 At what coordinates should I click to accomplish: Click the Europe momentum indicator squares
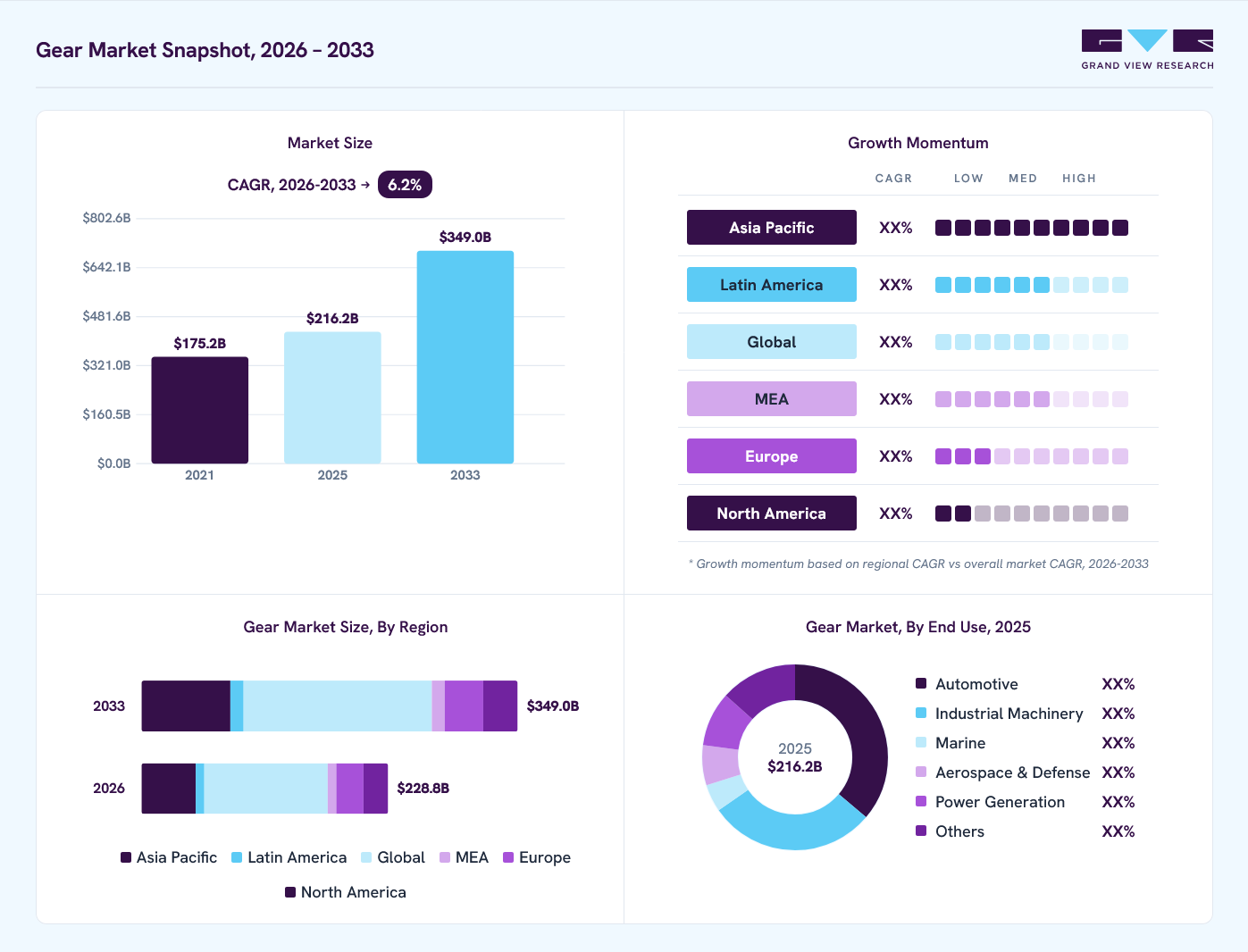(1032, 456)
